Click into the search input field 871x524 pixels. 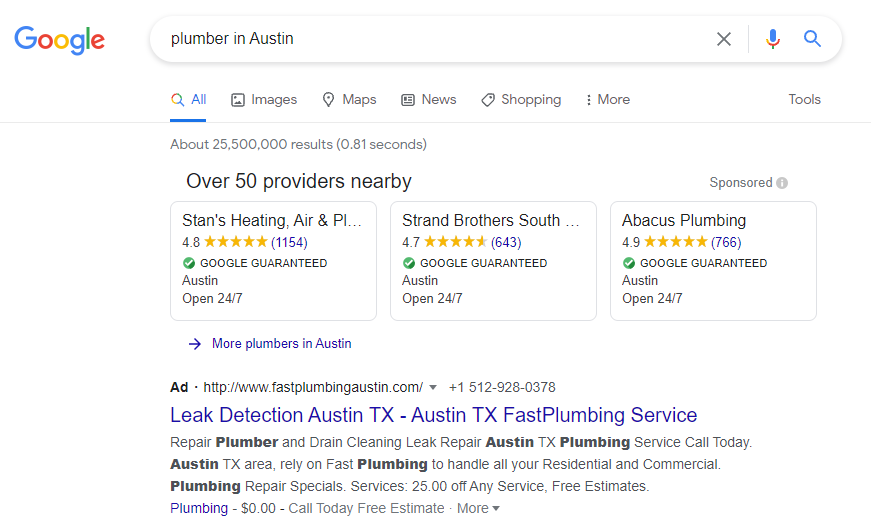[x=430, y=39]
